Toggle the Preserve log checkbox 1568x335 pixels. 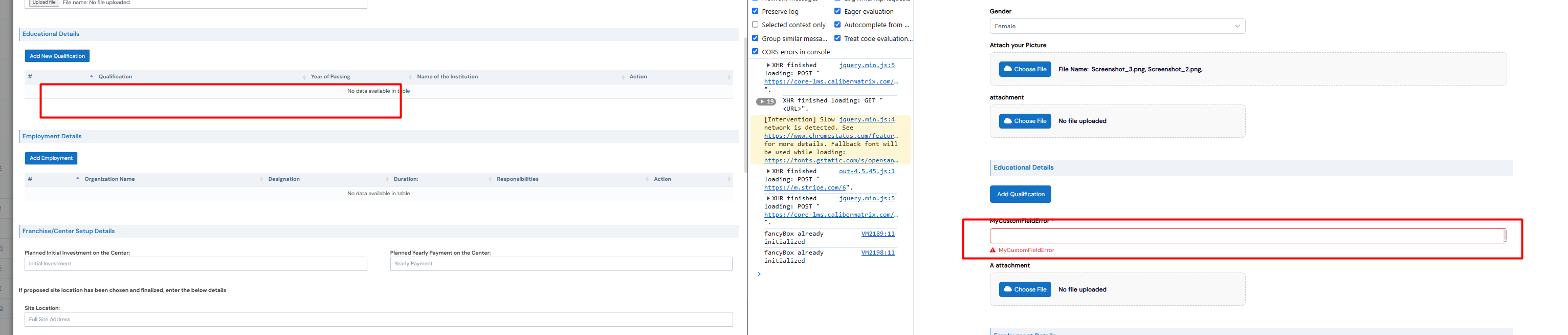coord(756,11)
